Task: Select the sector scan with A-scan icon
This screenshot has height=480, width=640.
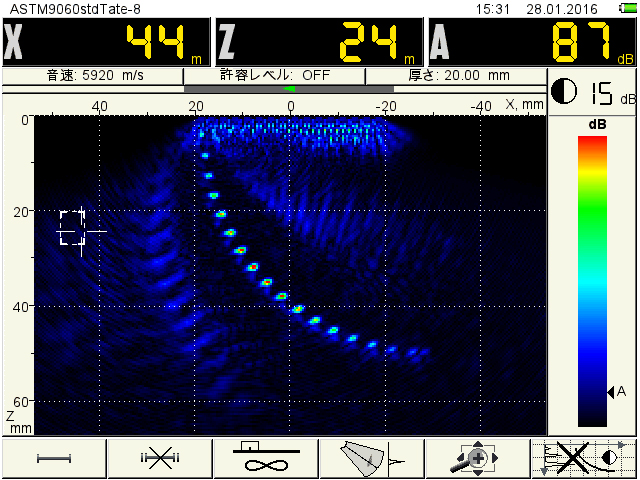Action: tap(372, 458)
